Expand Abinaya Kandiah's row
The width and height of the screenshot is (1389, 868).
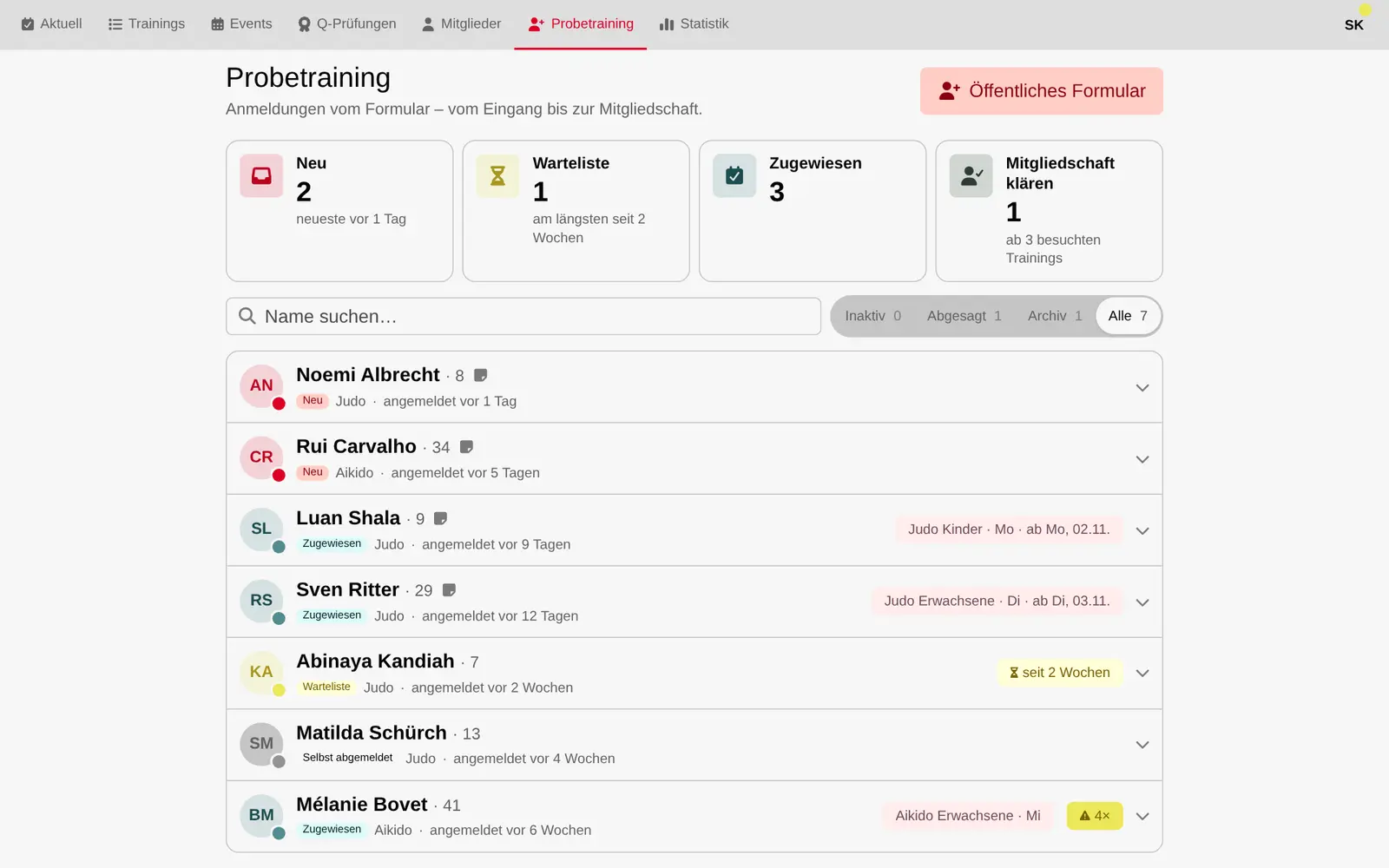1142,674
